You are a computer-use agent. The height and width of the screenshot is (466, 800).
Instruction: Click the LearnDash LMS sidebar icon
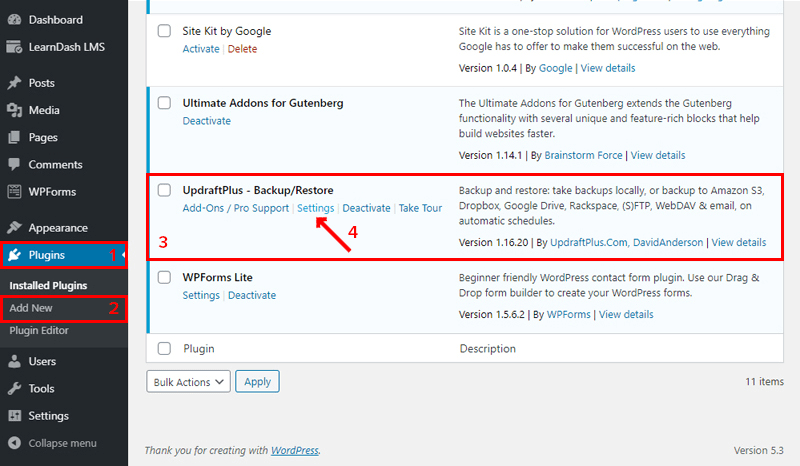coord(14,47)
